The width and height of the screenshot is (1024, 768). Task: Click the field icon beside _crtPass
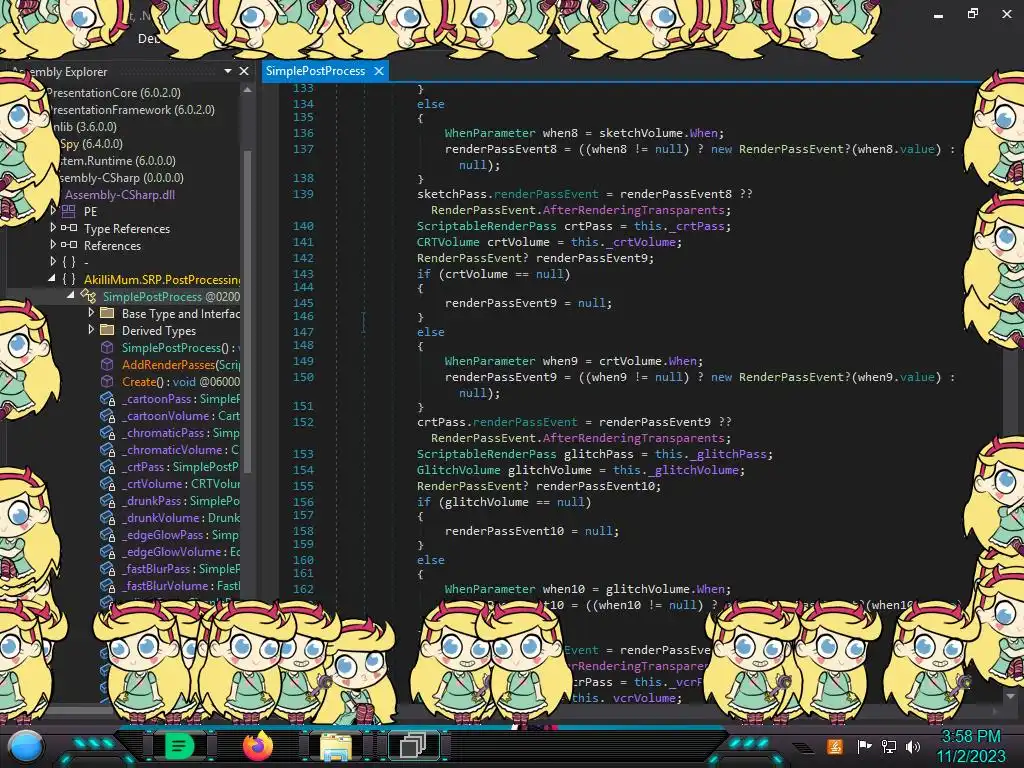107,466
